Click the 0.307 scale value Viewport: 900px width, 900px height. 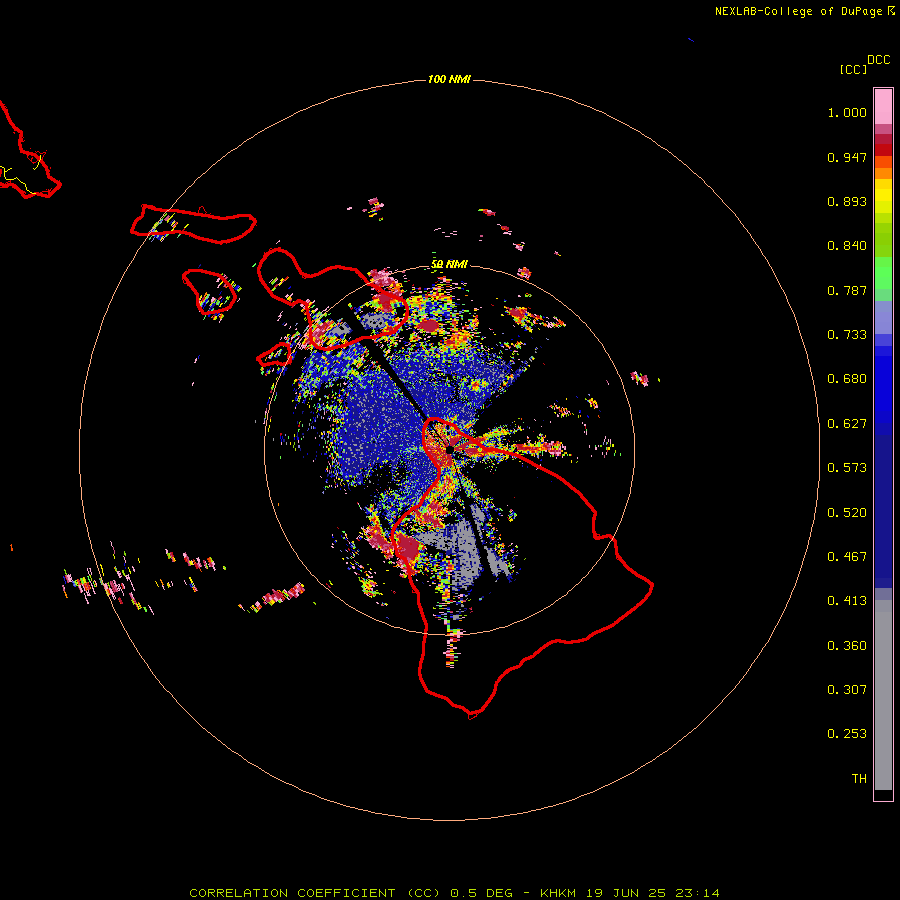pyautogui.click(x=847, y=690)
